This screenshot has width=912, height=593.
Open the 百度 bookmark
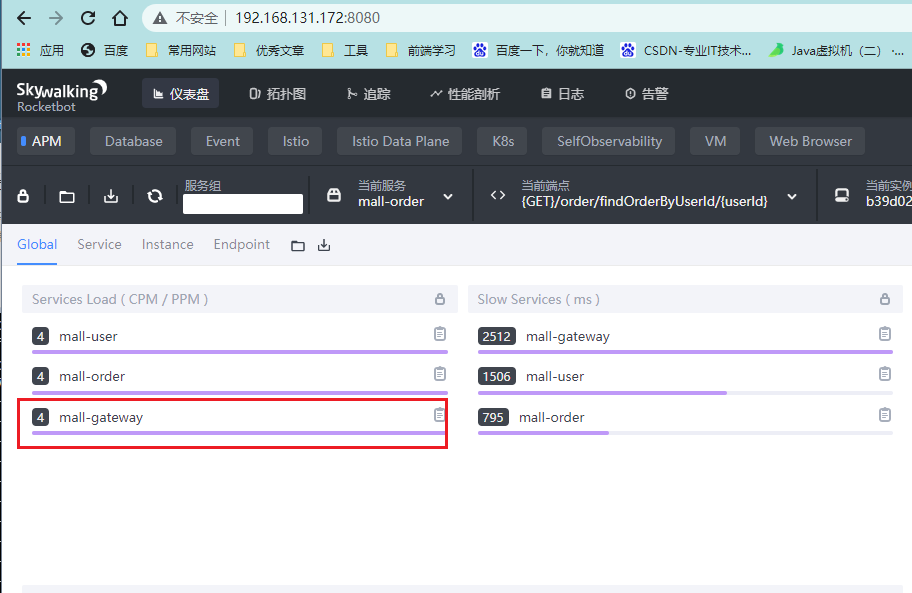(105, 51)
